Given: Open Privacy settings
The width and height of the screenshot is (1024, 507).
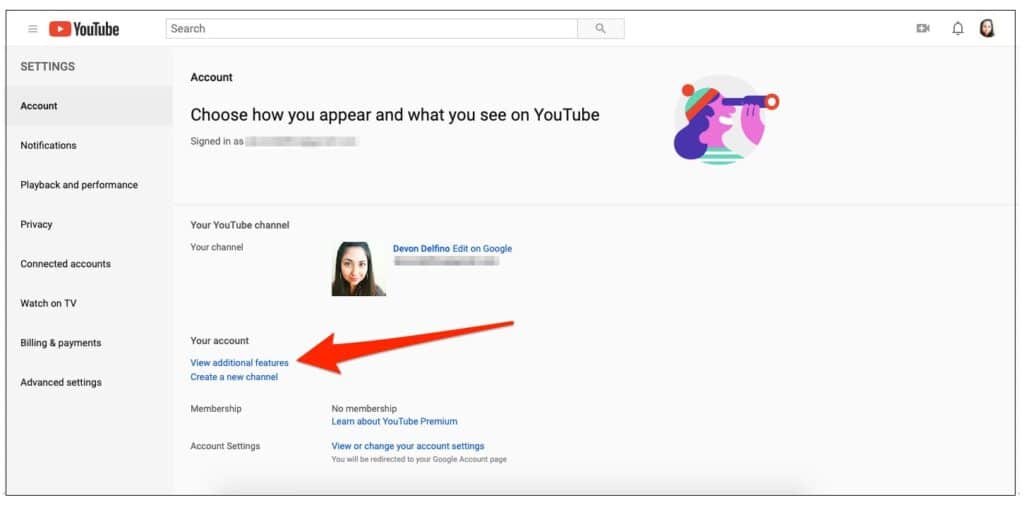Looking at the screenshot, I should (x=36, y=224).
